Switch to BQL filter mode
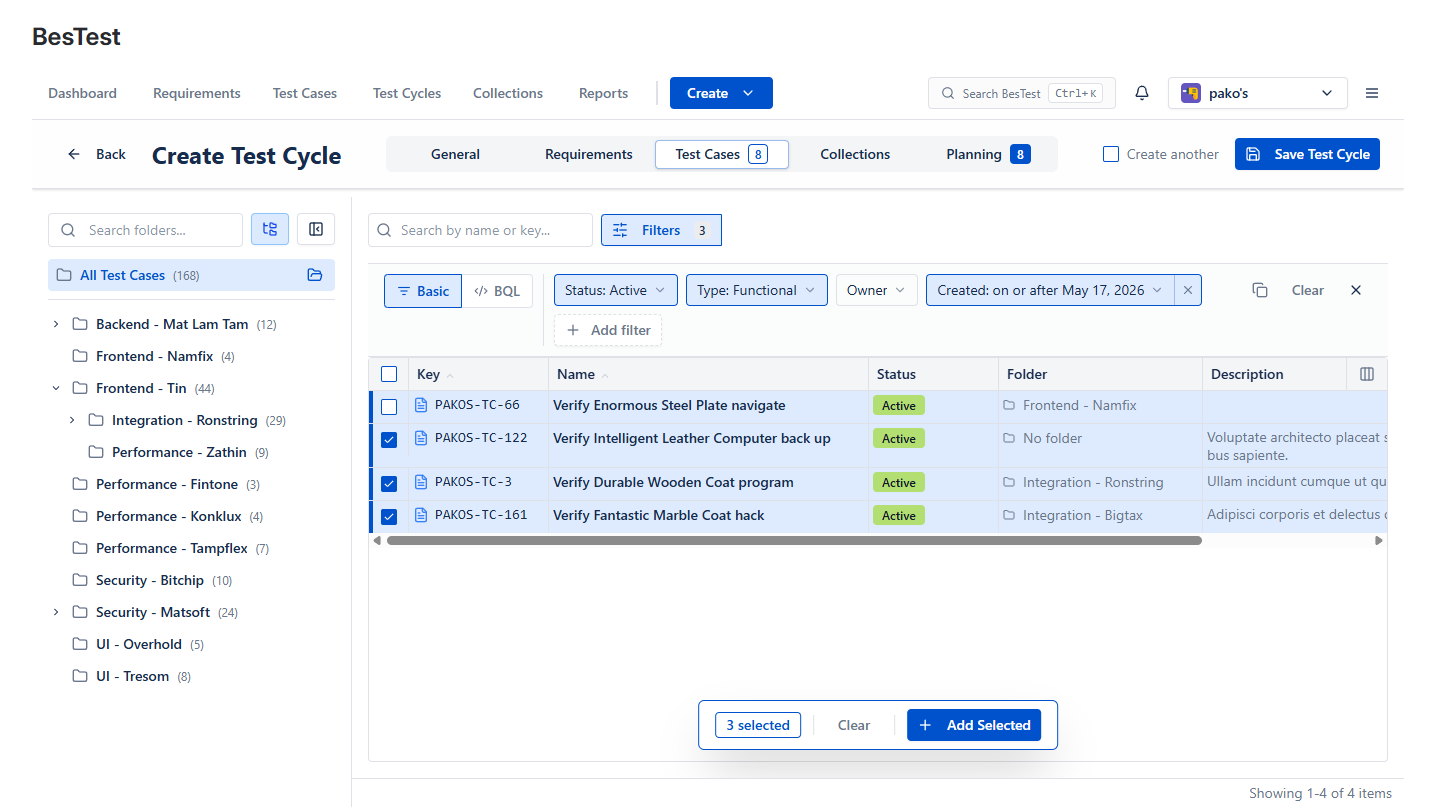This screenshot has width=1441, height=808. click(x=497, y=291)
